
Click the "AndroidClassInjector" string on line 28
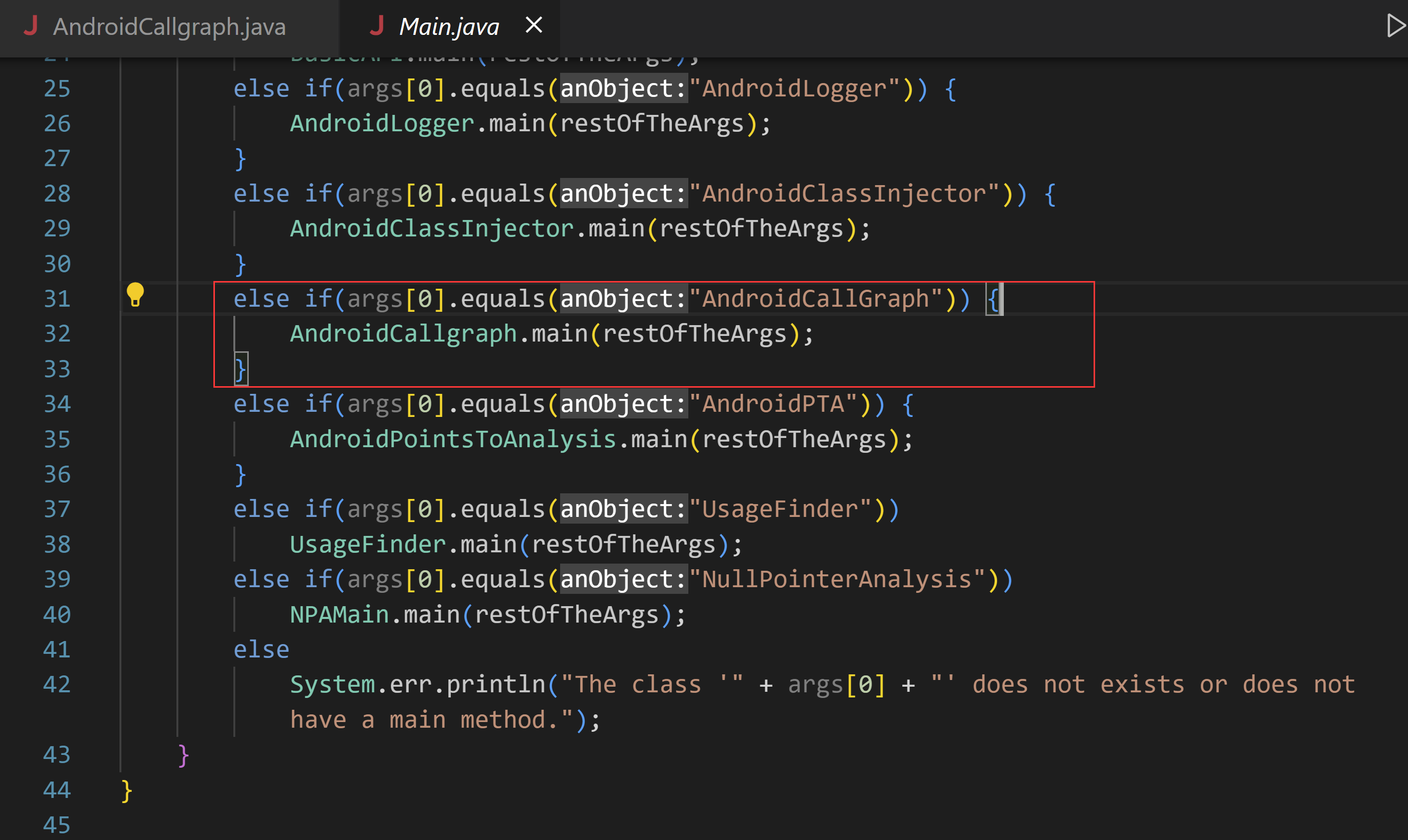[x=844, y=194]
